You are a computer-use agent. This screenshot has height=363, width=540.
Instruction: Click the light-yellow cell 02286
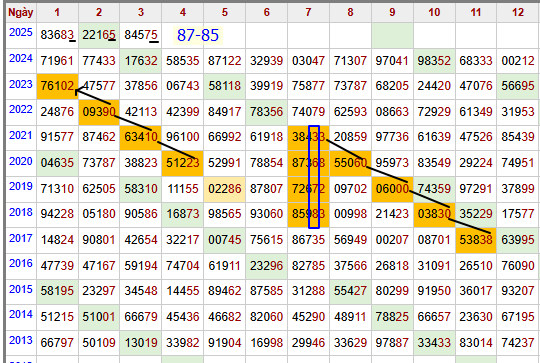point(225,189)
